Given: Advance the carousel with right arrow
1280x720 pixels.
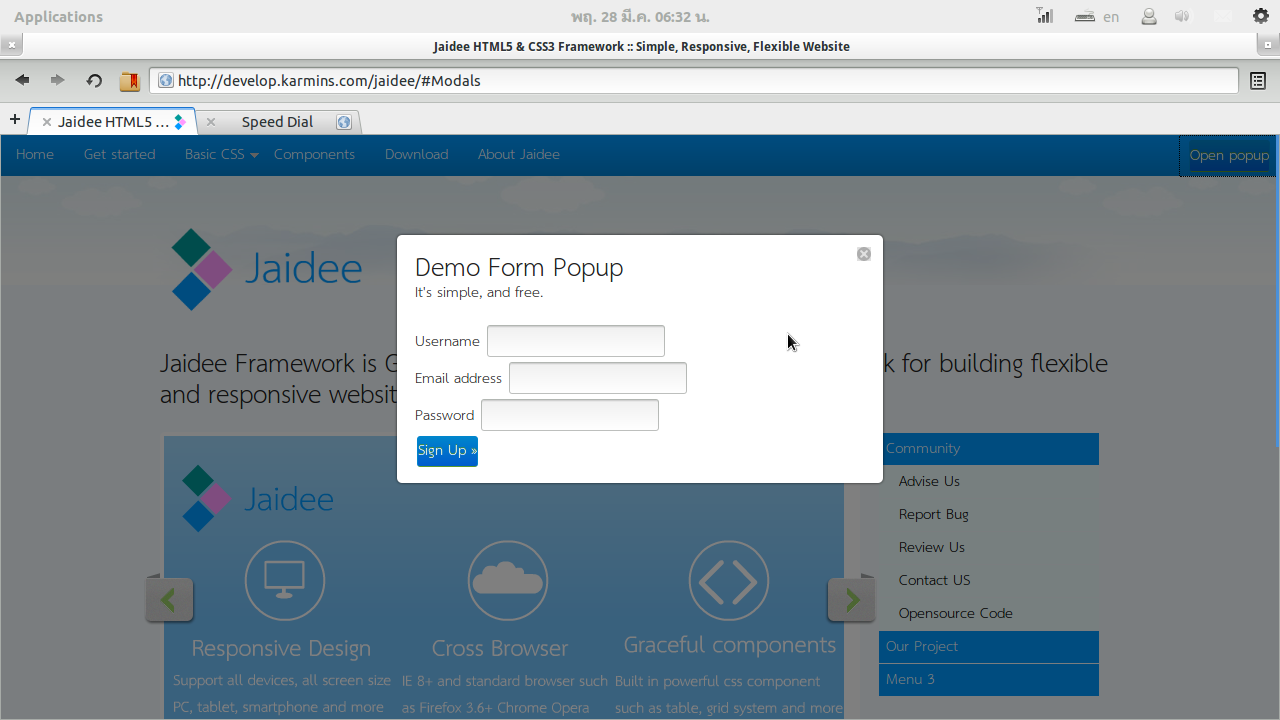Looking at the screenshot, I should click(851, 598).
